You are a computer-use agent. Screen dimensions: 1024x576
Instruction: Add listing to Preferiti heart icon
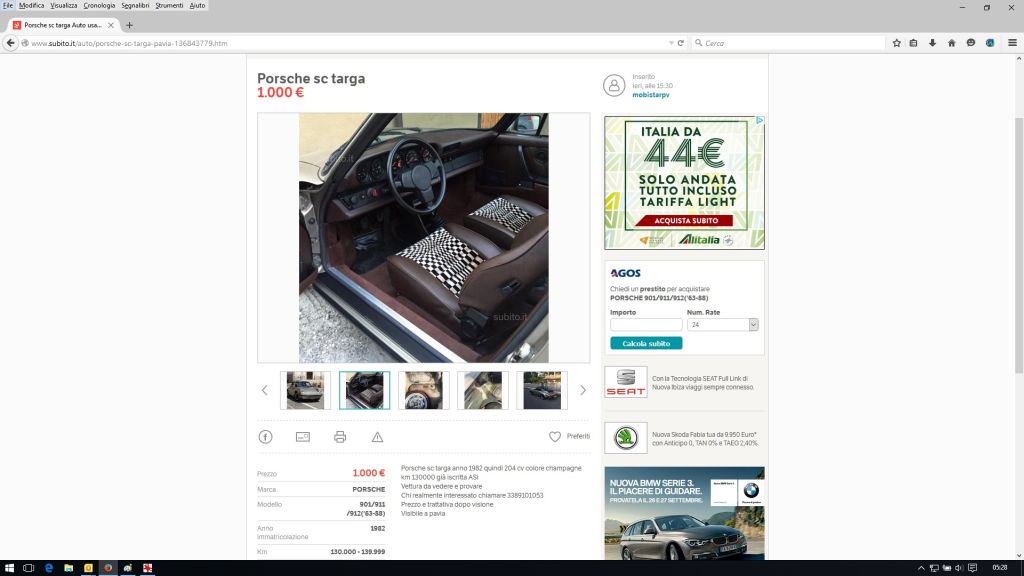tap(554, 436)
